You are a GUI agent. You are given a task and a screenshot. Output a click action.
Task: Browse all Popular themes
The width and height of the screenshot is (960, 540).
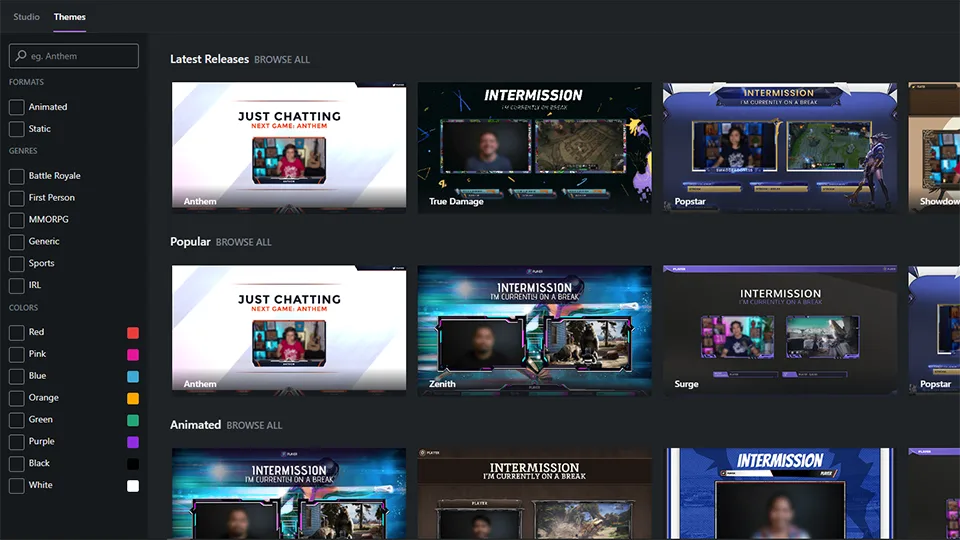coord(244,242)
